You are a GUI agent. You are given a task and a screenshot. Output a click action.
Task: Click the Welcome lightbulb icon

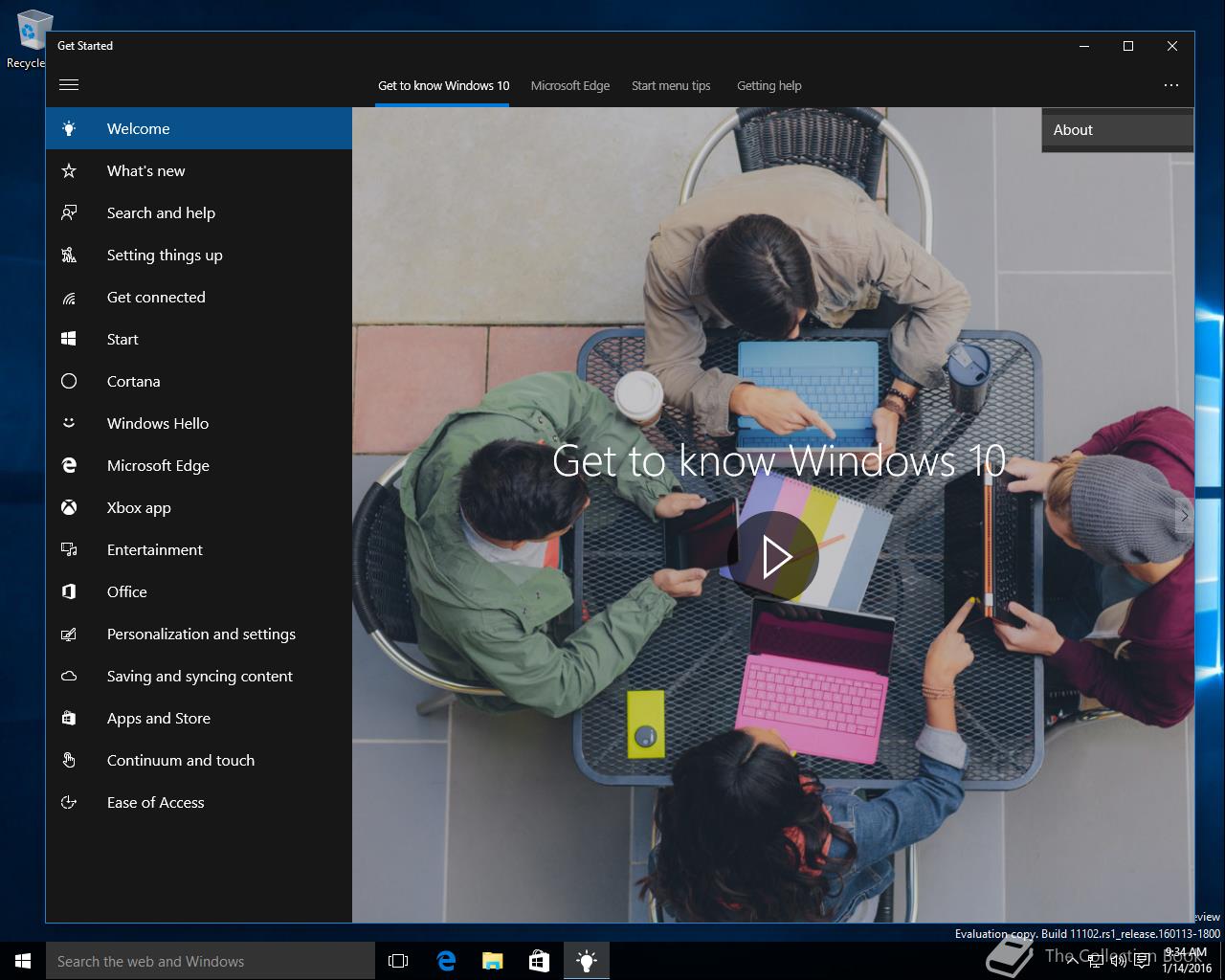point(69,128)
